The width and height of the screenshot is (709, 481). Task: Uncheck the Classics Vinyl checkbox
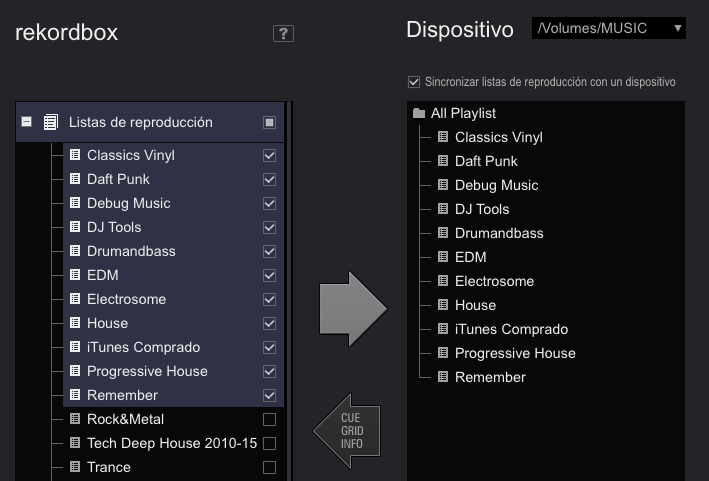point(269,155)
